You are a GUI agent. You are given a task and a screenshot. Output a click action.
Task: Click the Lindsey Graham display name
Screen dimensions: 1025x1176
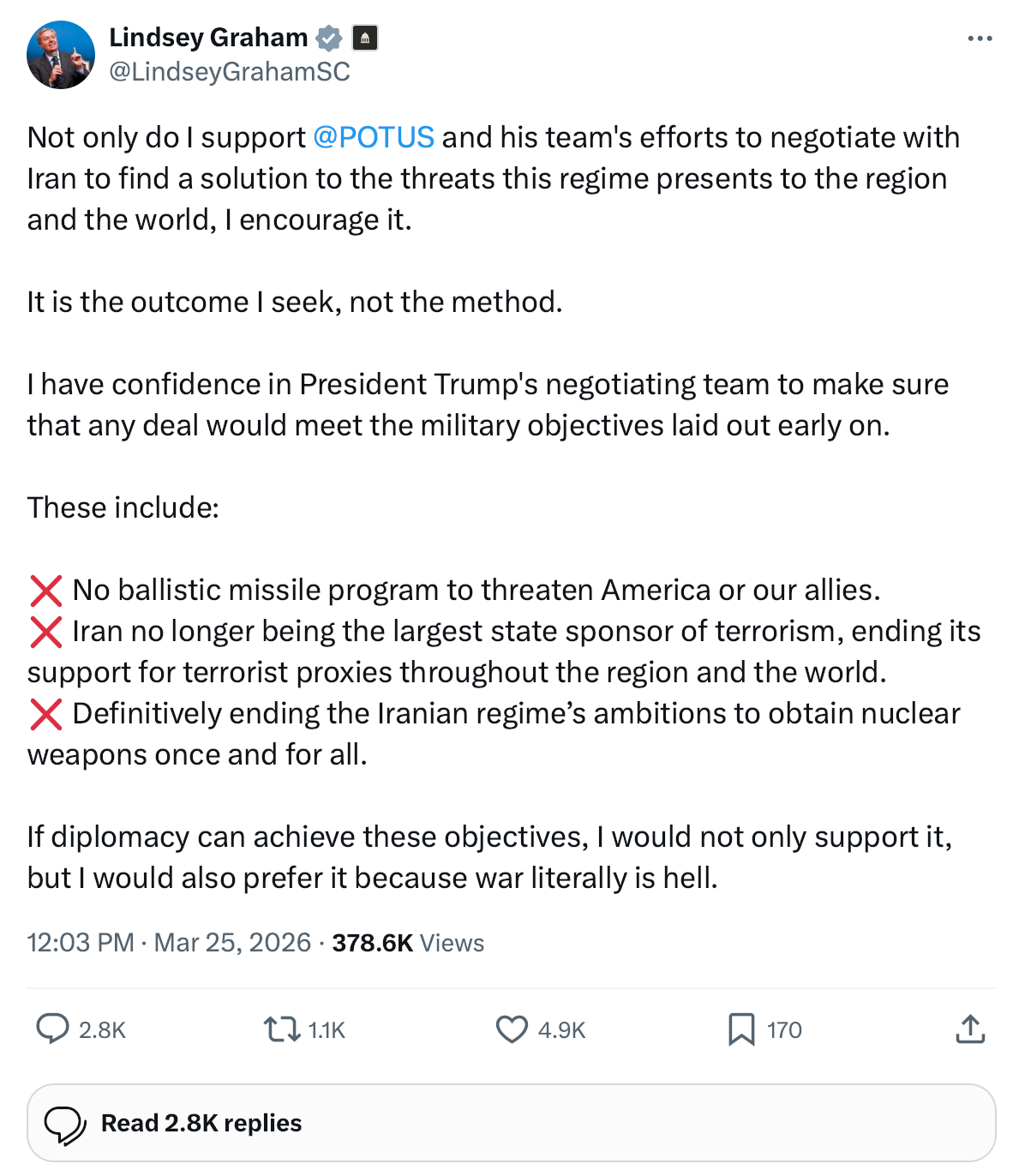point(208,38)
